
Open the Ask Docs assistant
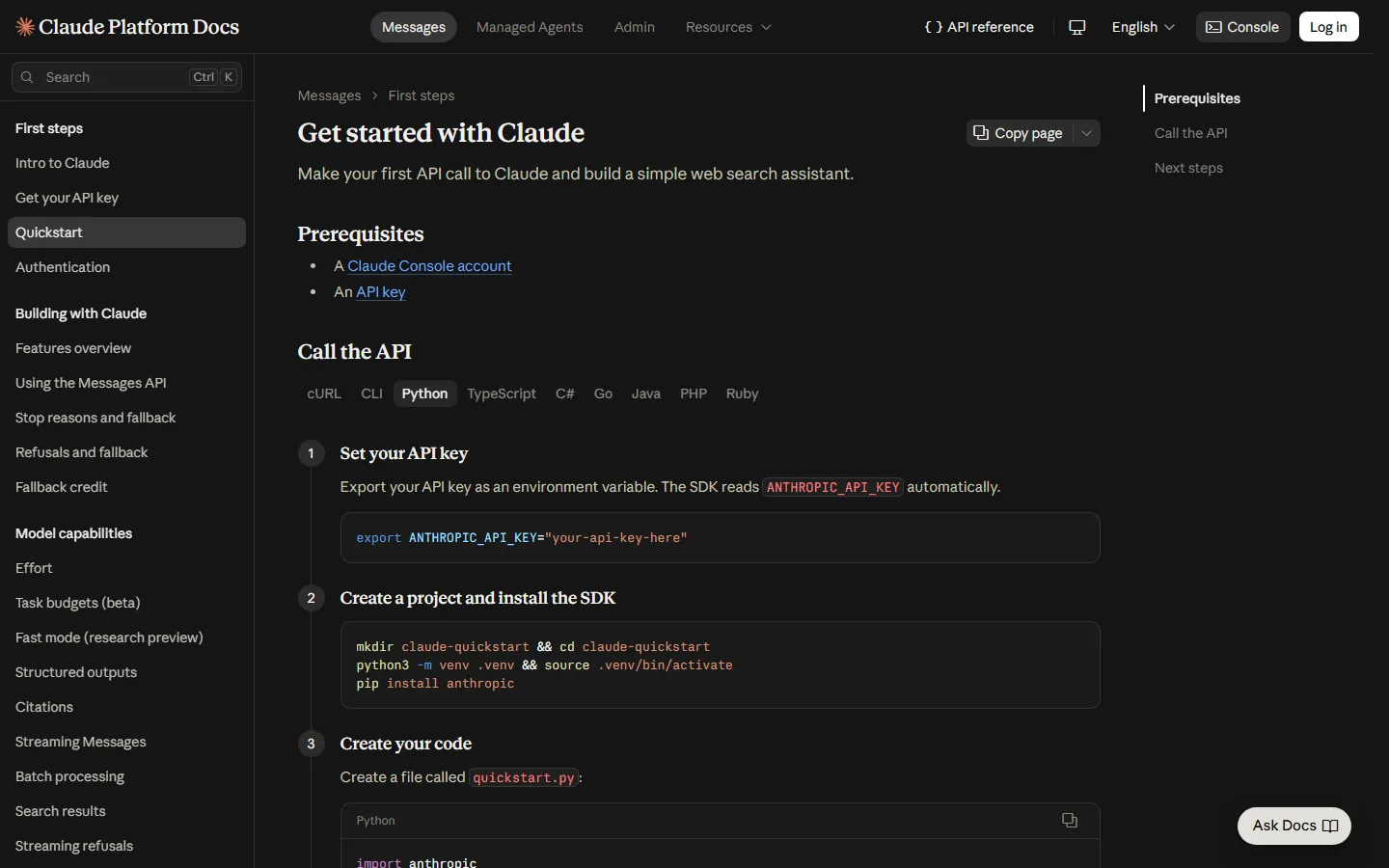pyautogui.click(x=1294, y=826)
